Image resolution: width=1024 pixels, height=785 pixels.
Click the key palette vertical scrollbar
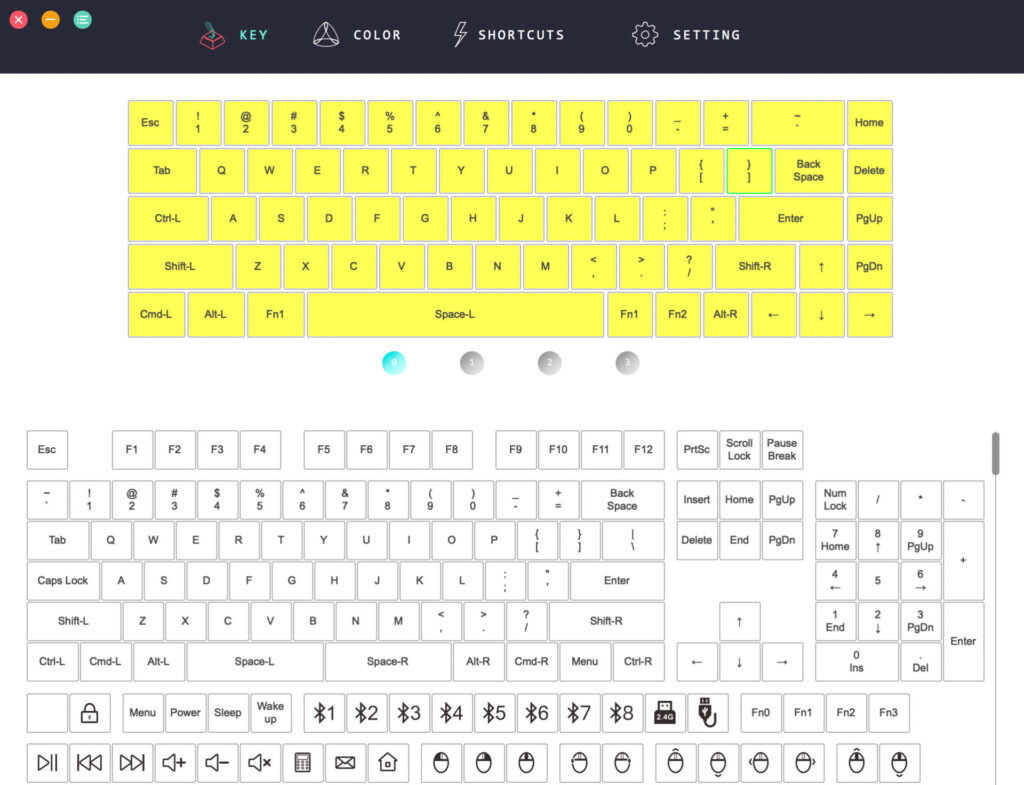click(995, 453)
